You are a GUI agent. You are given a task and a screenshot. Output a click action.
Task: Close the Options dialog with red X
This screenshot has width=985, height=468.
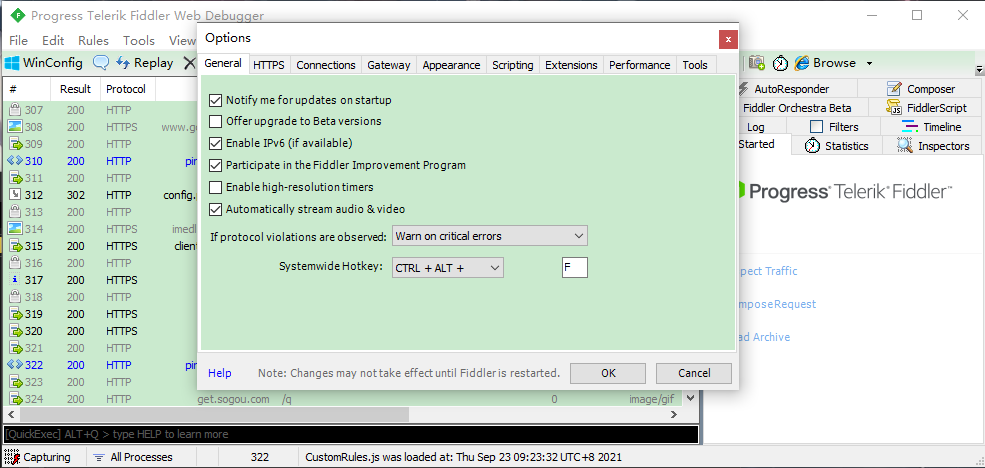pos(728,40)
